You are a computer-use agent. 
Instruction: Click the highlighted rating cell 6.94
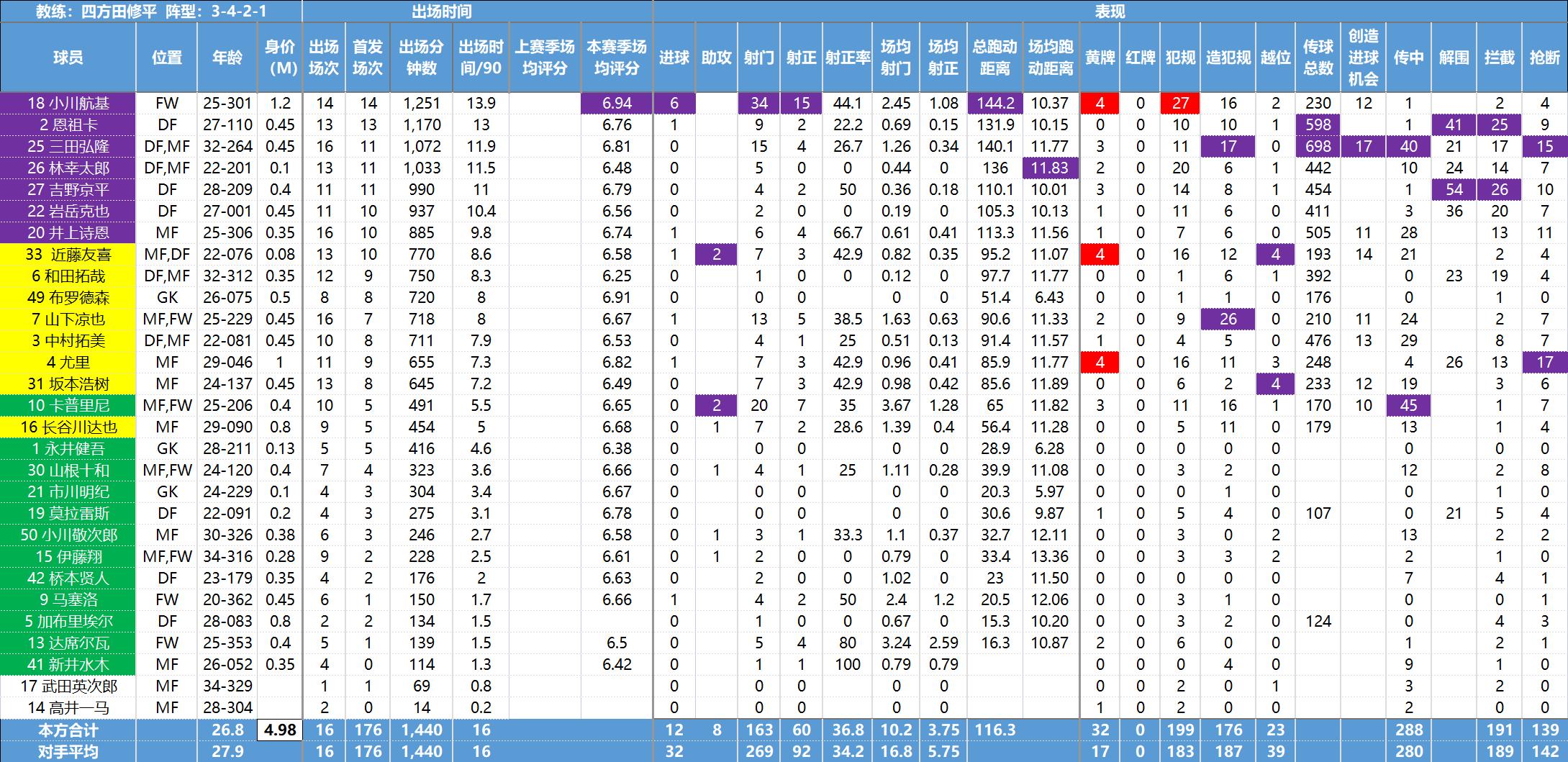(x=617, y=103)
